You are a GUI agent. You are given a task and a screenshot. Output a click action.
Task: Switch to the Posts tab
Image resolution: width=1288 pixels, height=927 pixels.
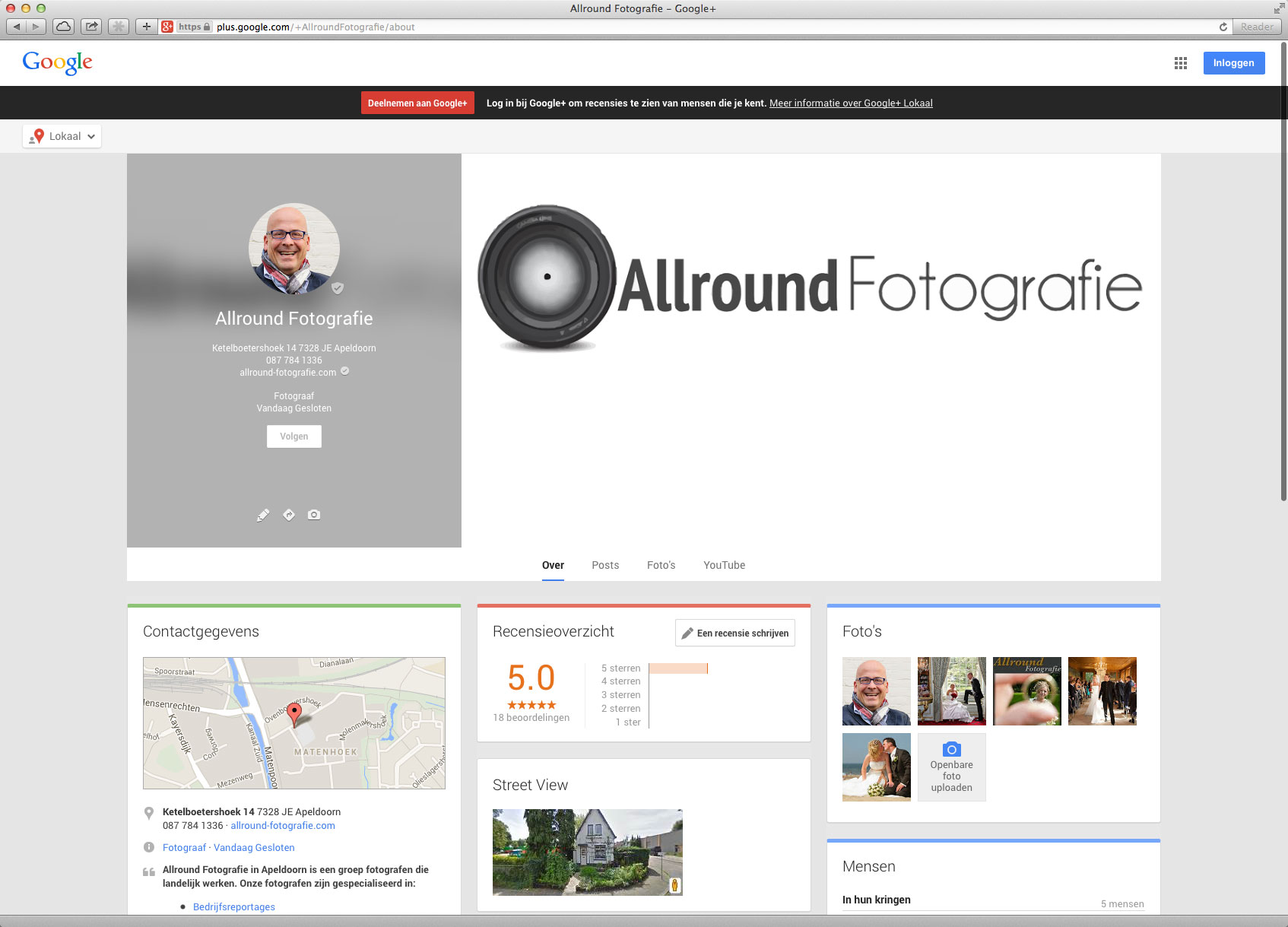point(605,565)
